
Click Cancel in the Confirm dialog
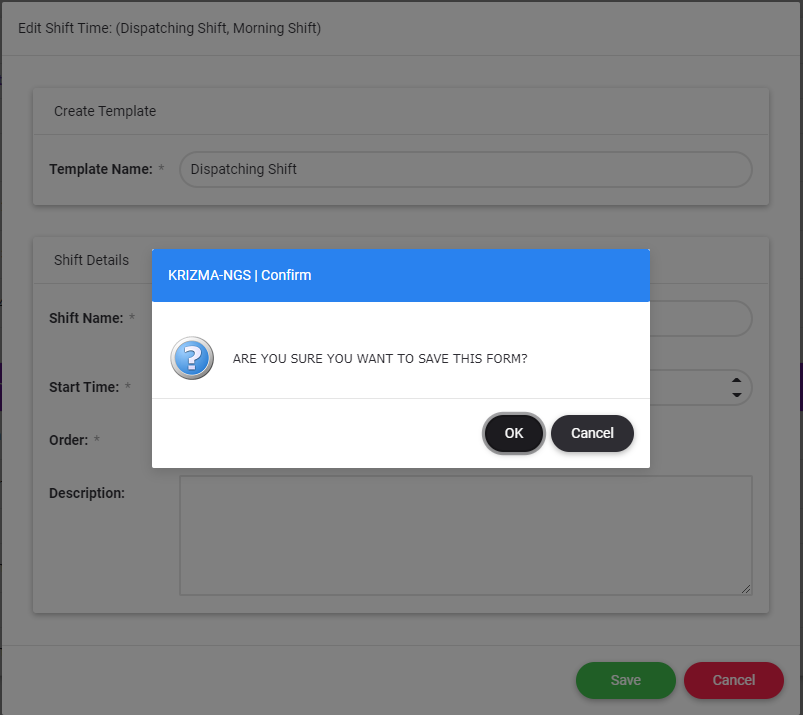592,433
